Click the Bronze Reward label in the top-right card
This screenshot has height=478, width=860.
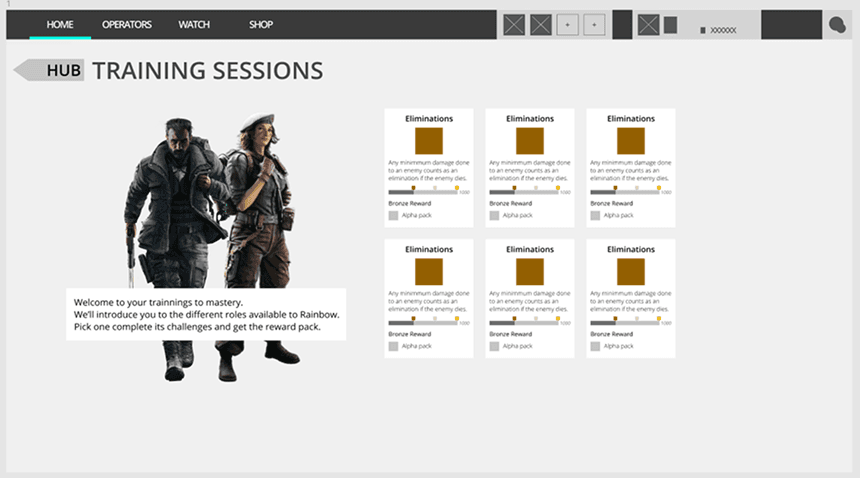coord(612,203)
